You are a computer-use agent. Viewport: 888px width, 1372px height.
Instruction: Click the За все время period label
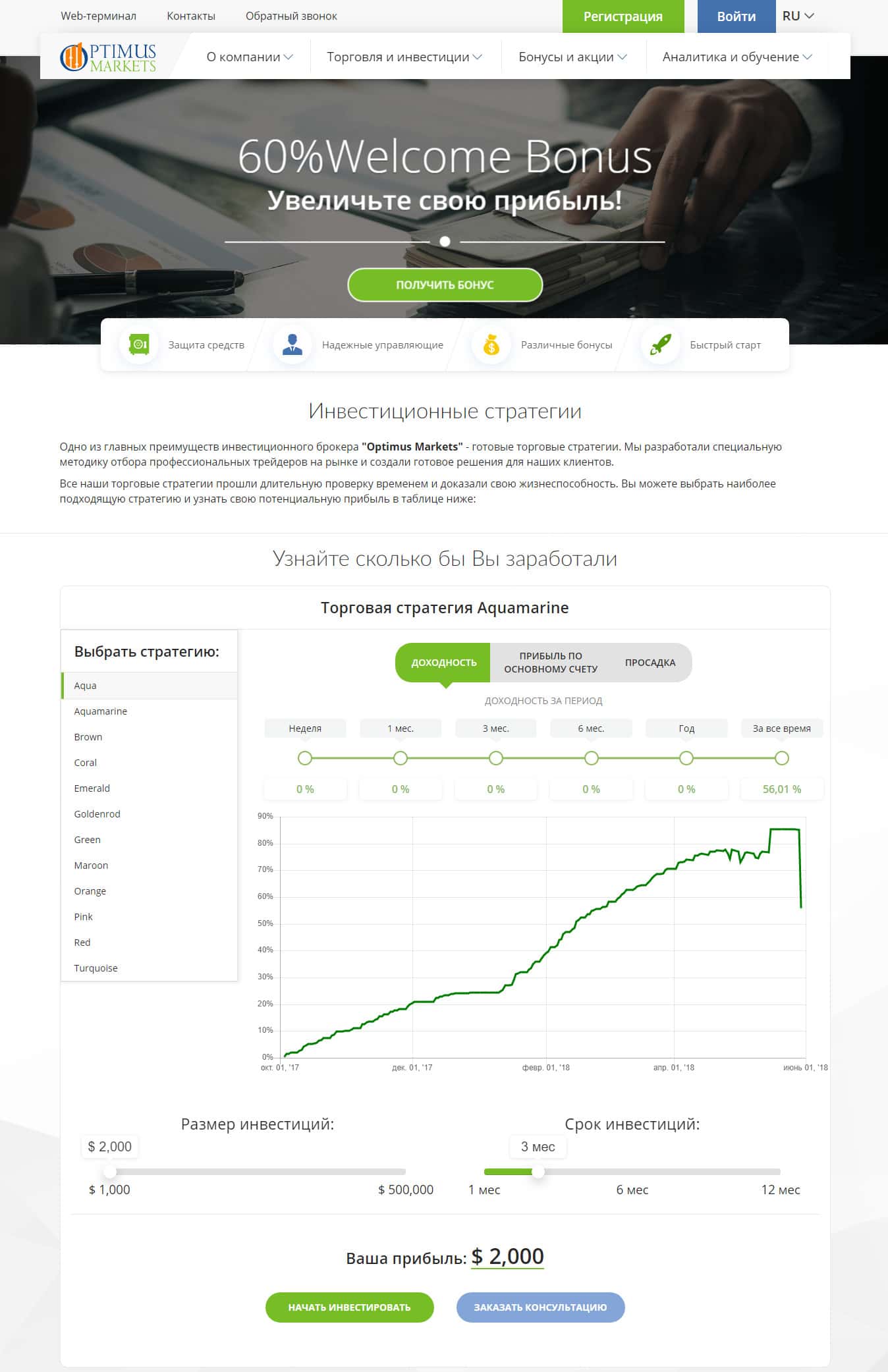[782, 728]
